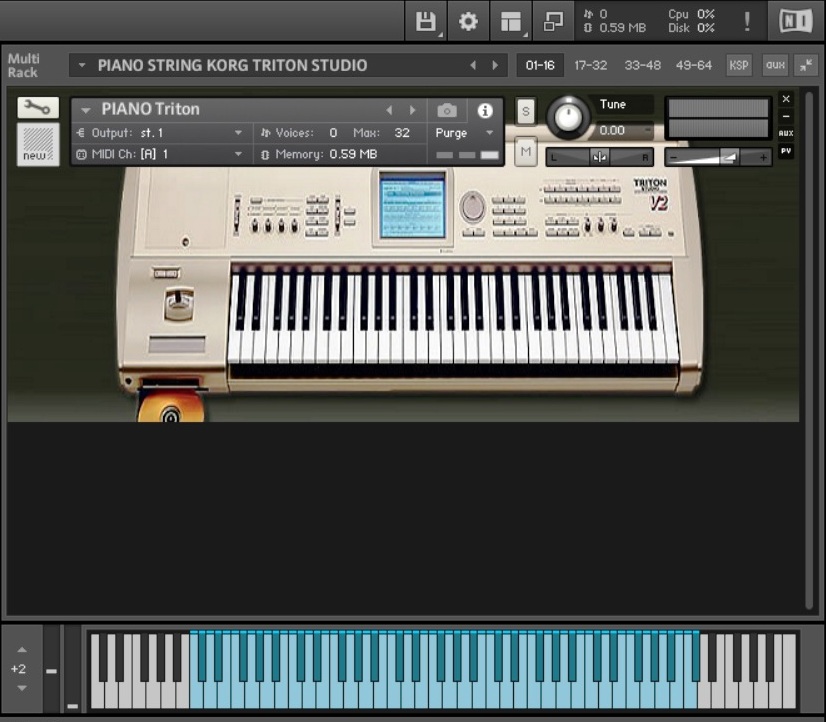The width and height of the screenshot is (826, 722).
Task: Create a new instrument with the new button
Action: coord(37,142)
